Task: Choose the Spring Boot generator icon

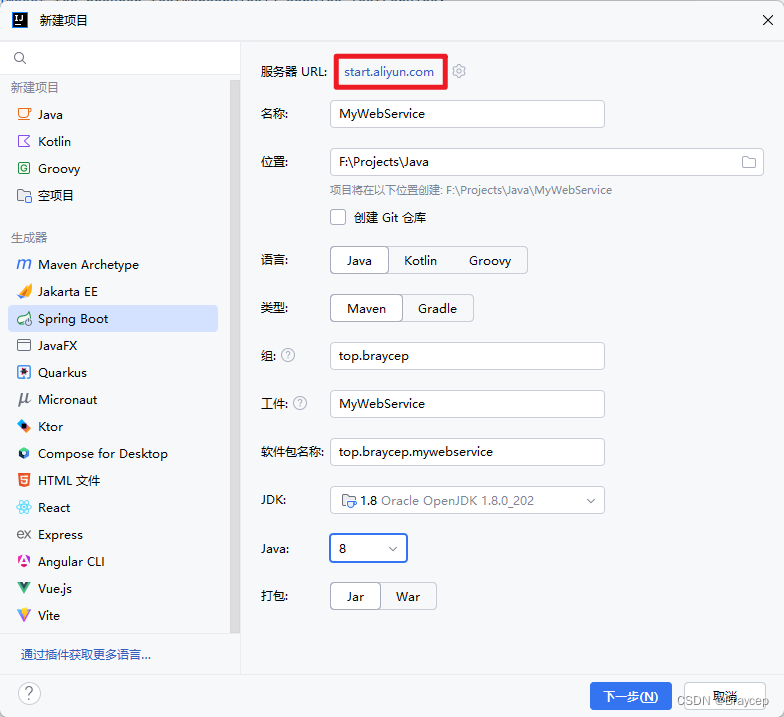Action: pos(24,318)
